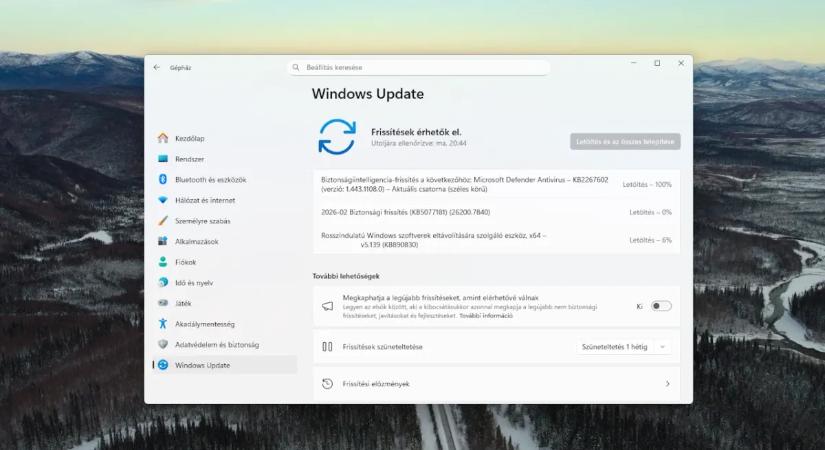Turn on the get latest updates toggle

click(x=661, y=306)
